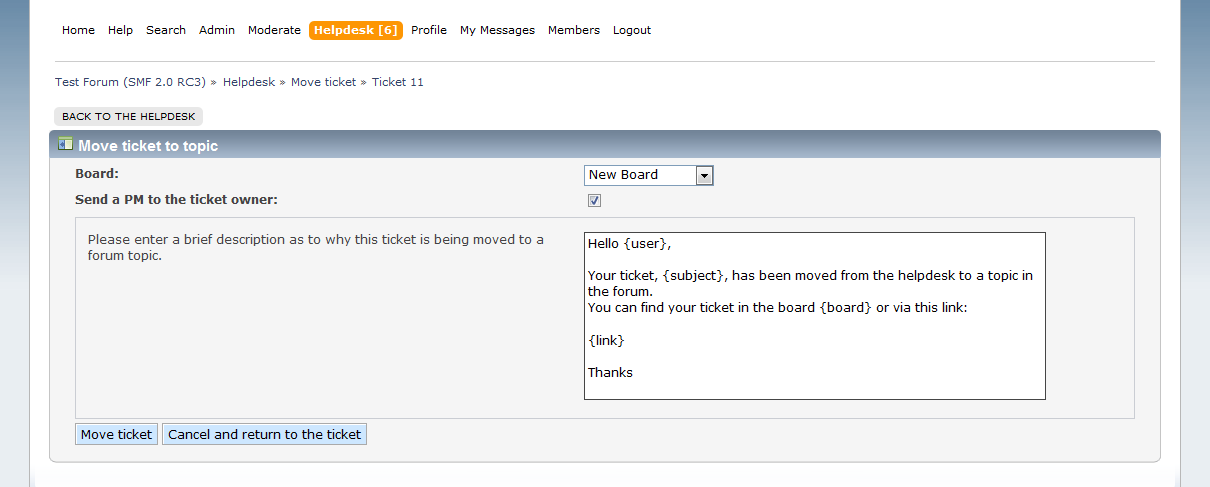Click inside the PM message text area
This screenshot has height=487, width=1210.
click(x=815, y=316)
